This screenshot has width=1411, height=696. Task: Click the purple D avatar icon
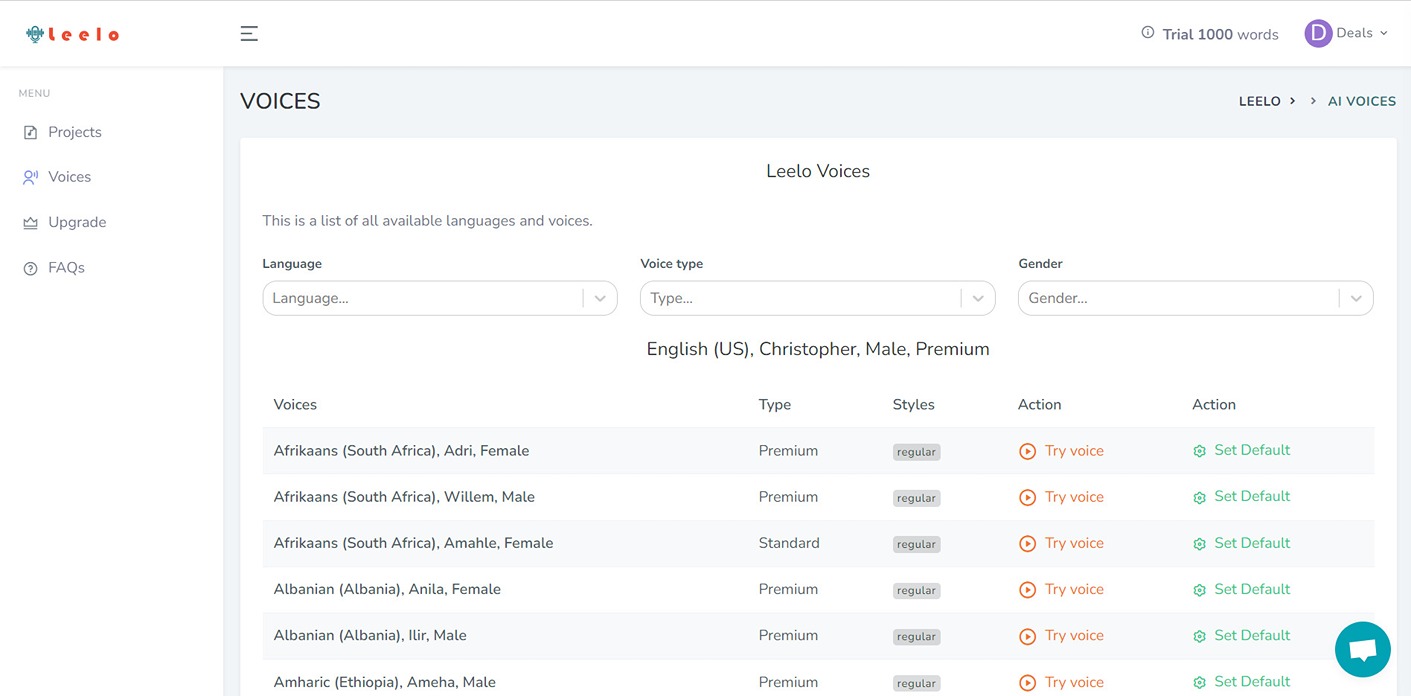point(1318,33)
